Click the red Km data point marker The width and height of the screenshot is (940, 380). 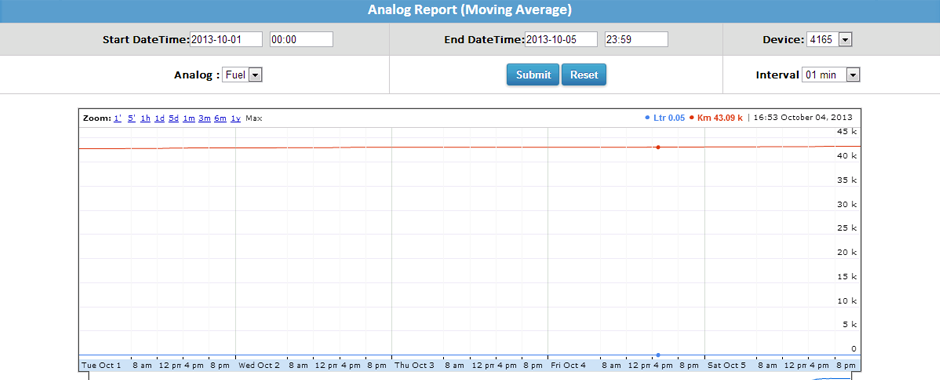coord(658,147)
